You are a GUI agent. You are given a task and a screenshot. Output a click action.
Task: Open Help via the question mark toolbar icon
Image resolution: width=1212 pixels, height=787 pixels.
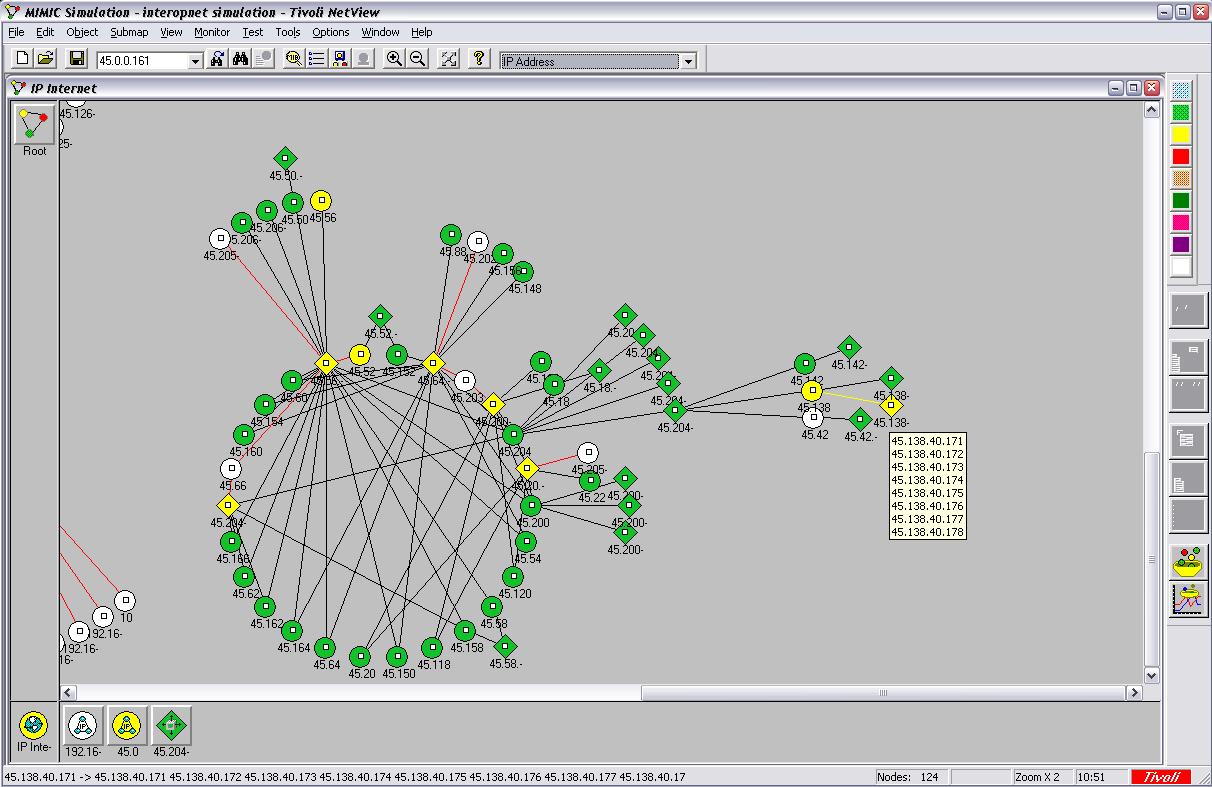(478, 58)
